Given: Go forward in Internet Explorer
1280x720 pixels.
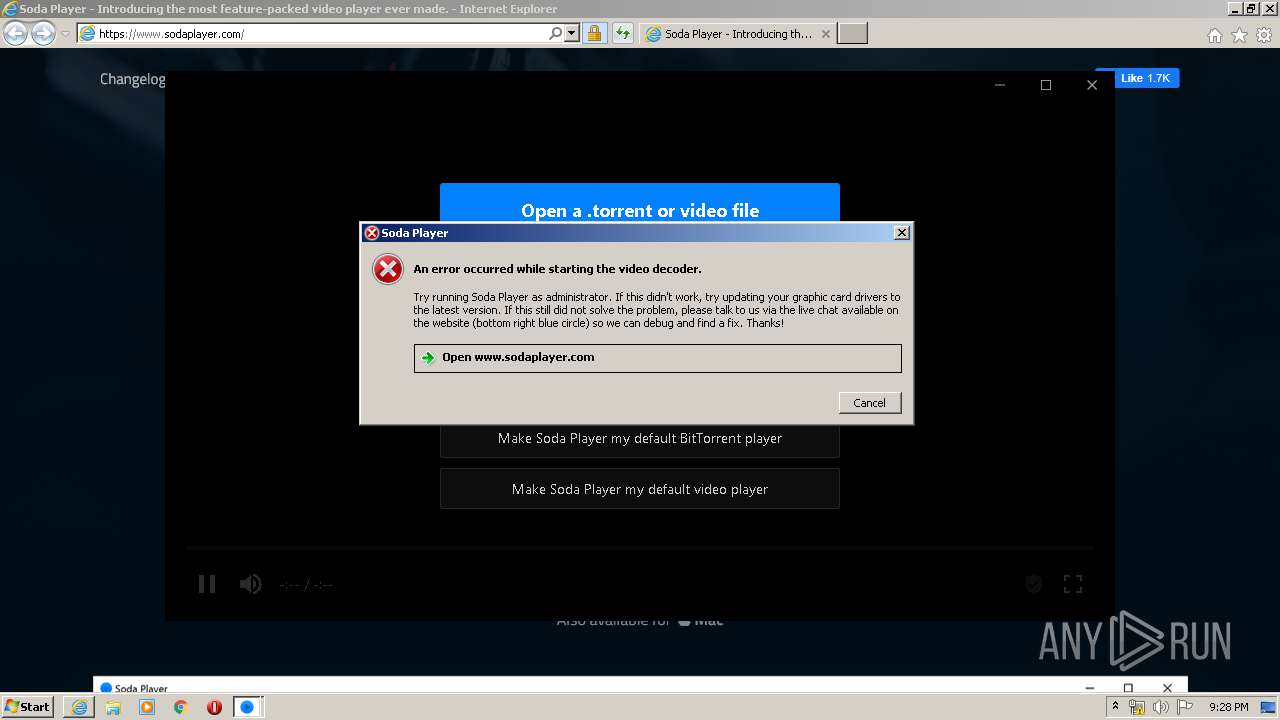Looking at the screenshot, I should coord(43,34).
